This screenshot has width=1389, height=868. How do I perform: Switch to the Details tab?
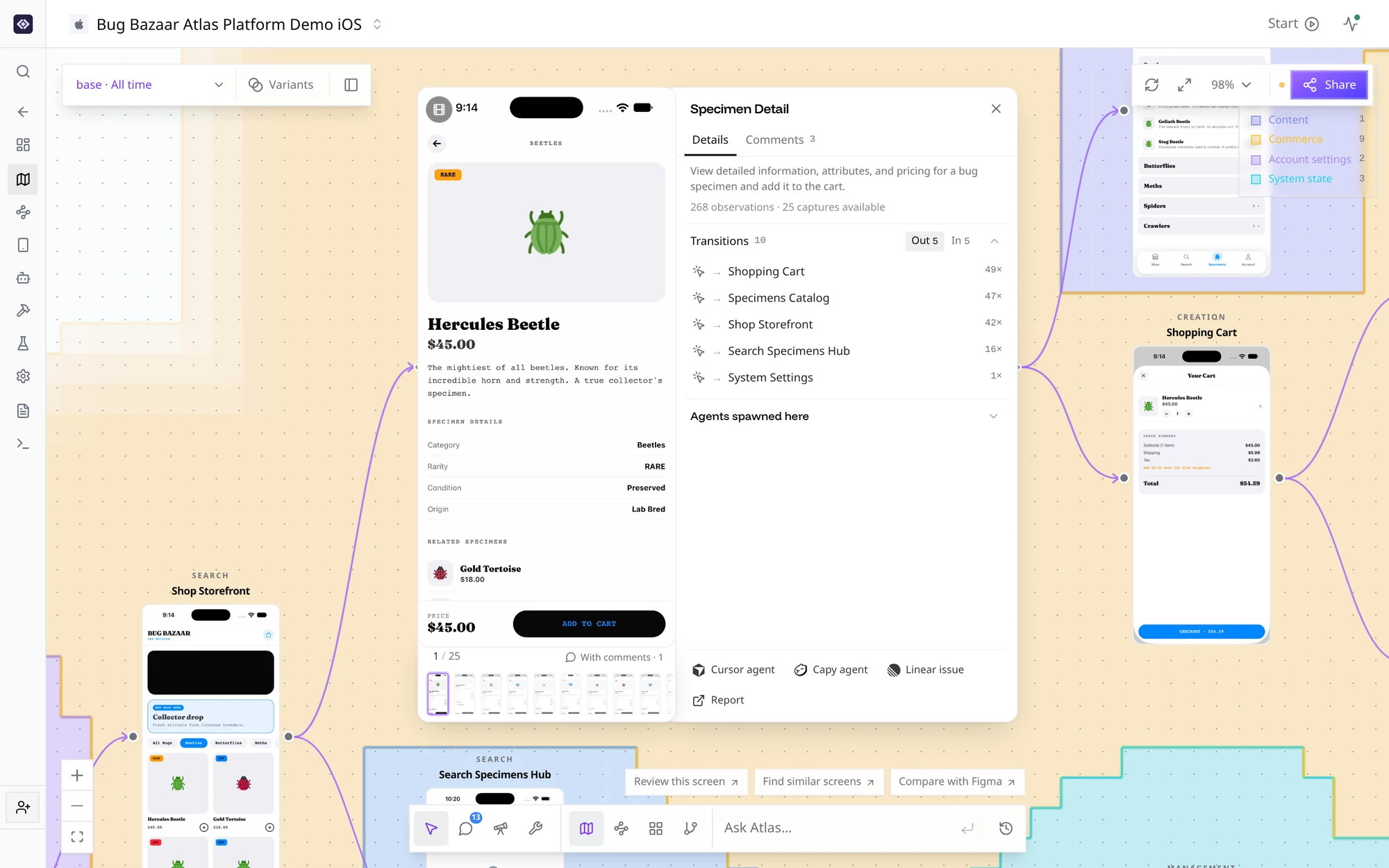point(710,140)
